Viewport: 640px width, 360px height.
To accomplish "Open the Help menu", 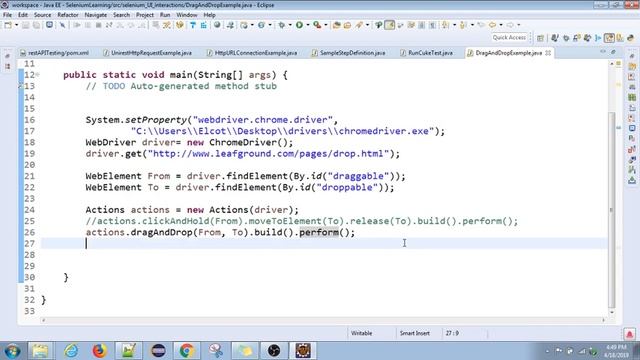I will tap(209, 15).
